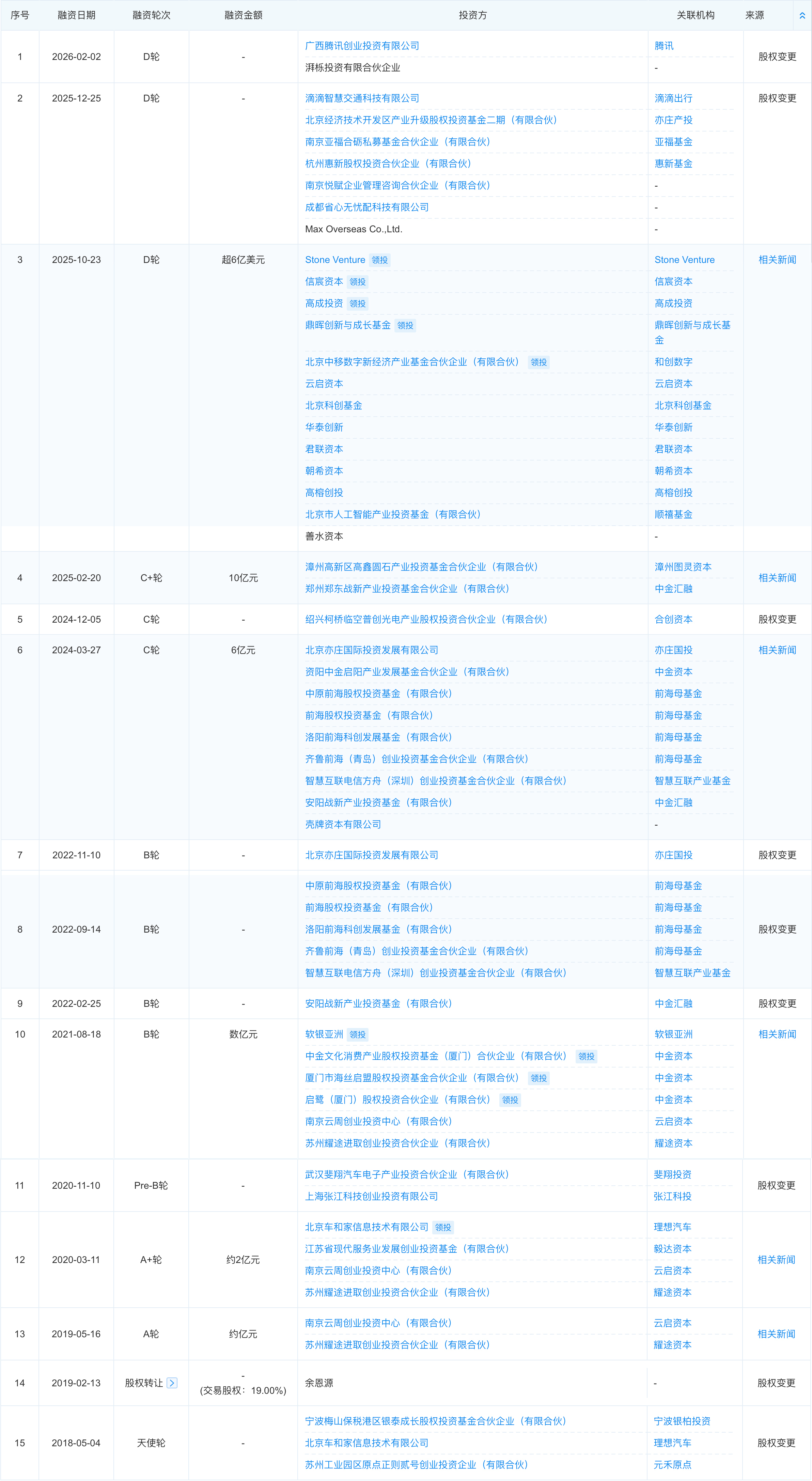The height and width of the screenshot is (1481, 812).
Task: Open 元禾原点 related institution
Action: tap(672, 1465)
